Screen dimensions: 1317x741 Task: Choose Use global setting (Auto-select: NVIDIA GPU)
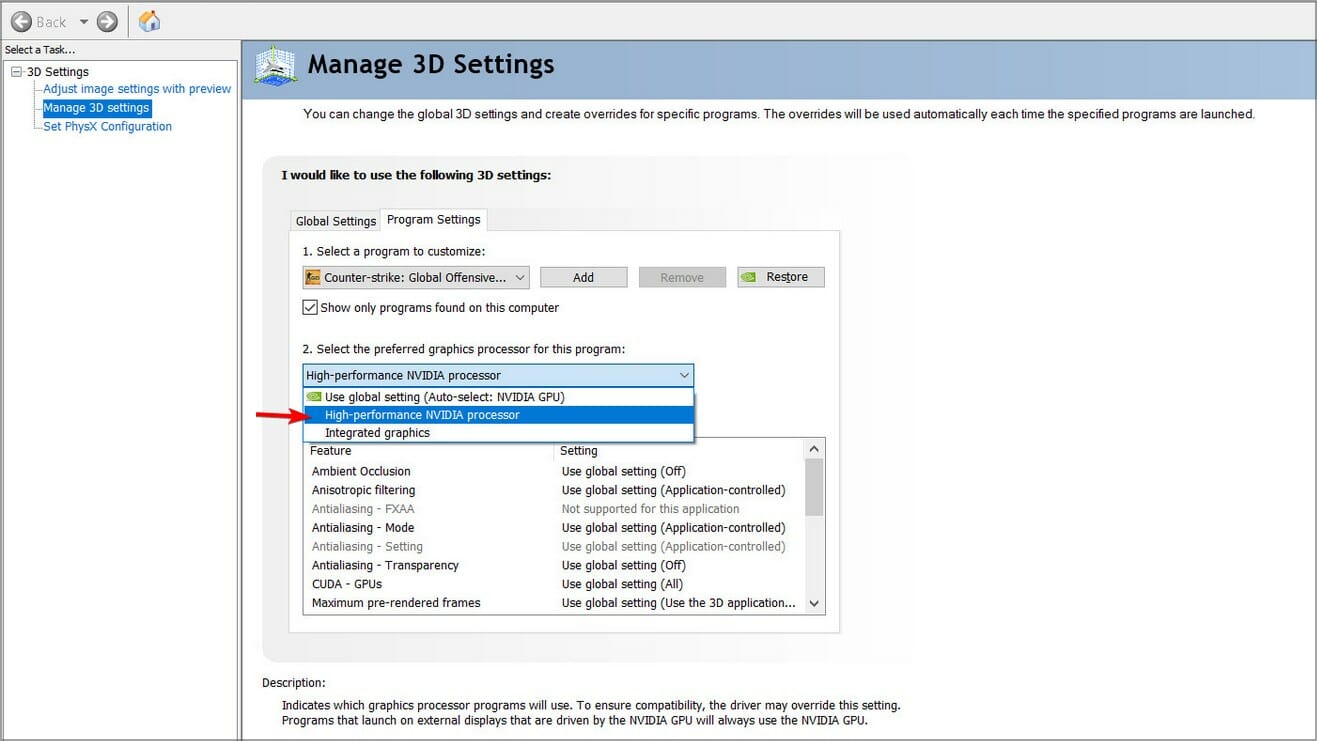tap(498, 397)
